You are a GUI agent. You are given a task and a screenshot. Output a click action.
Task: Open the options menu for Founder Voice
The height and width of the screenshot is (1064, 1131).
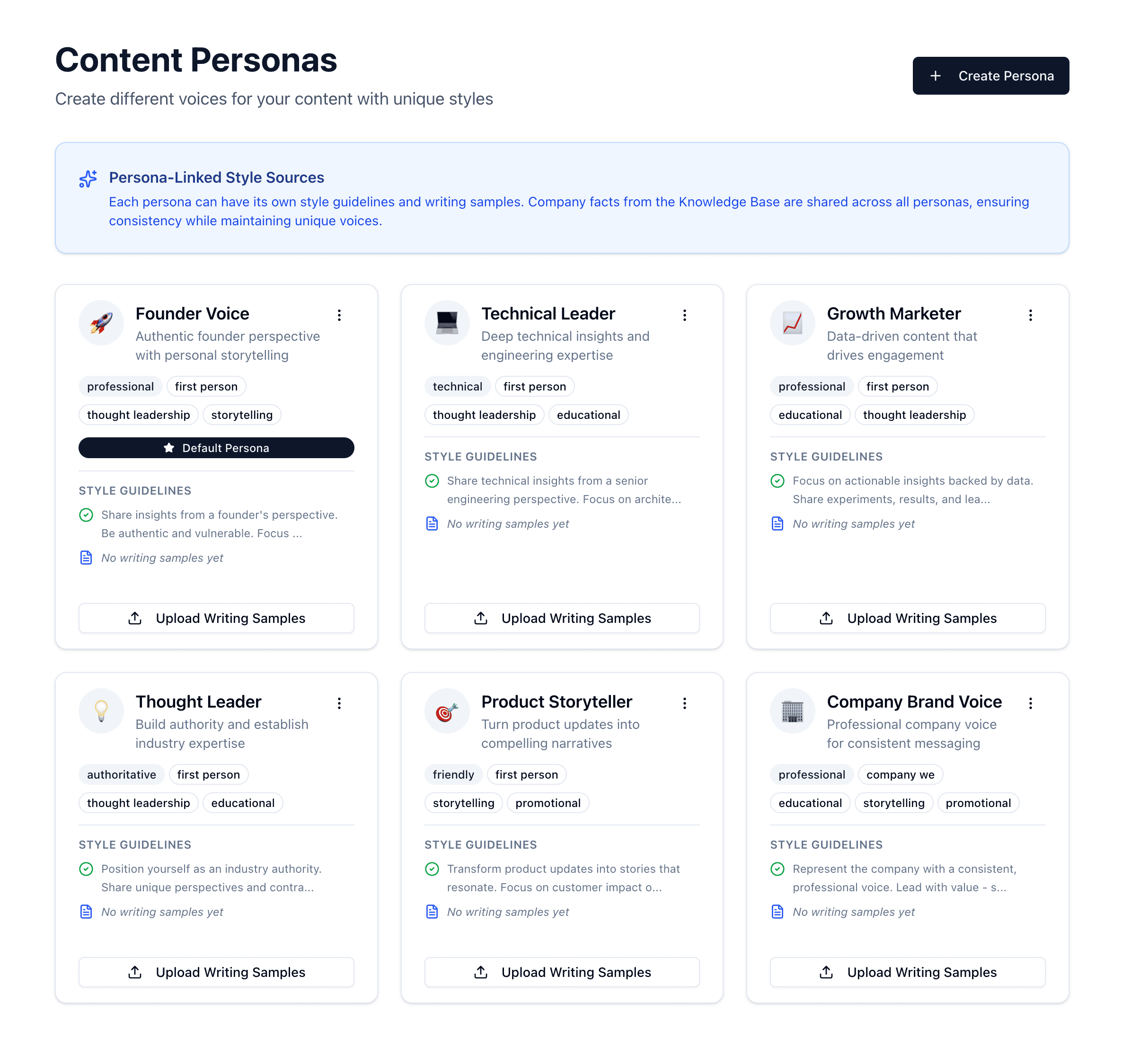340,315
